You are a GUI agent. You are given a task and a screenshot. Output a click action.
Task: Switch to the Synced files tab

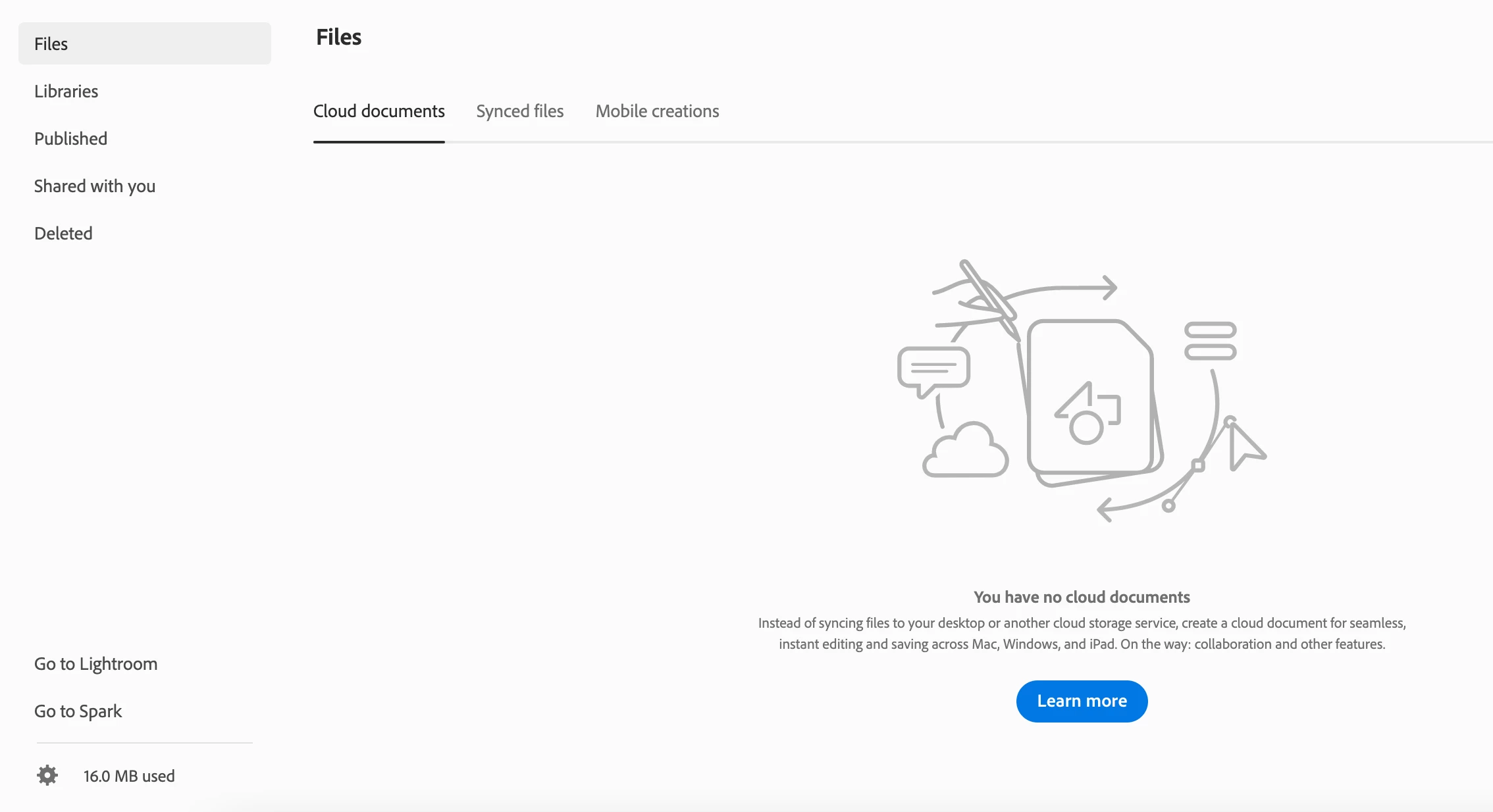coord(520,111)
